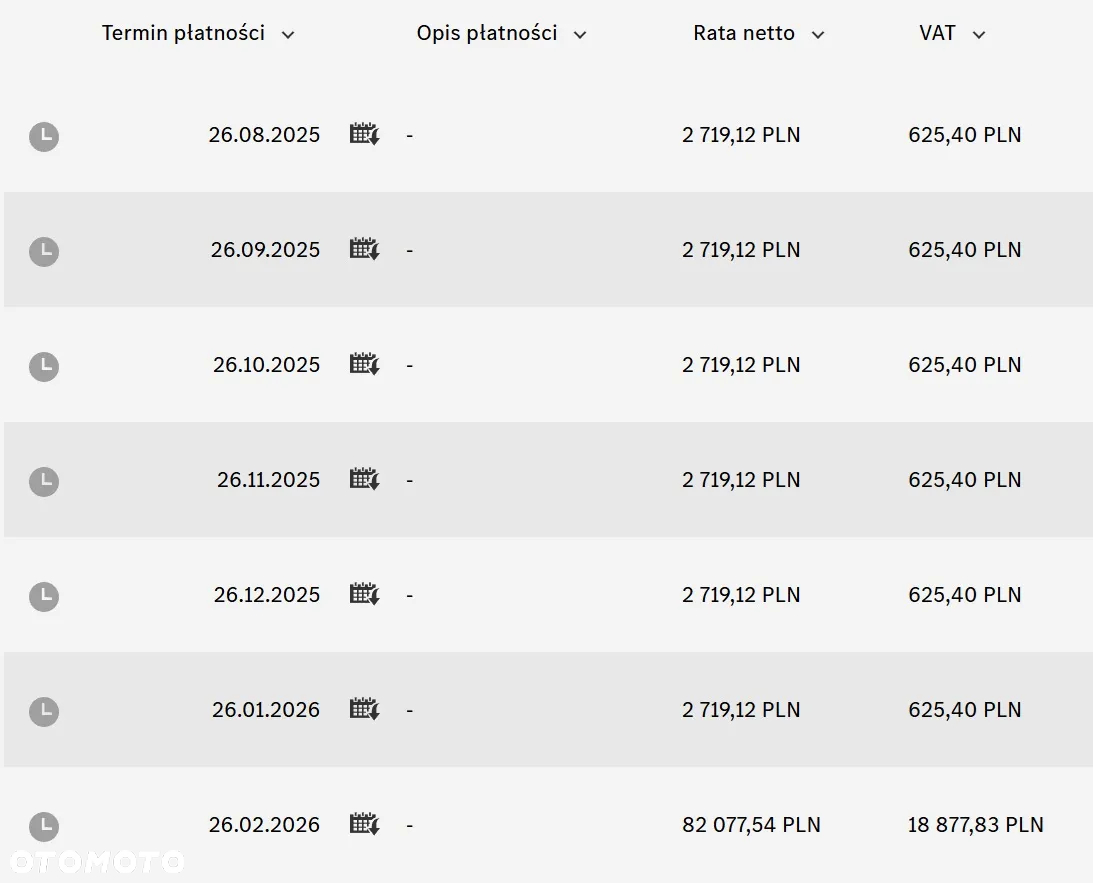Viewport: 1093px width, 883px height.
Task: Open calendar icon next to 26.11.2025
Action: [365, 479]
